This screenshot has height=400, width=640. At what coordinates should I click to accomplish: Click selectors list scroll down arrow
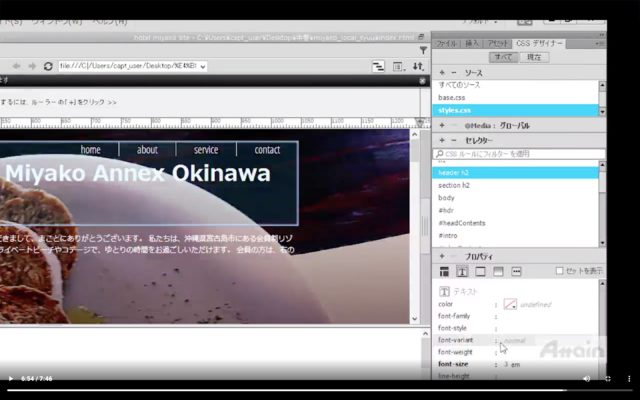coord(602,243)
